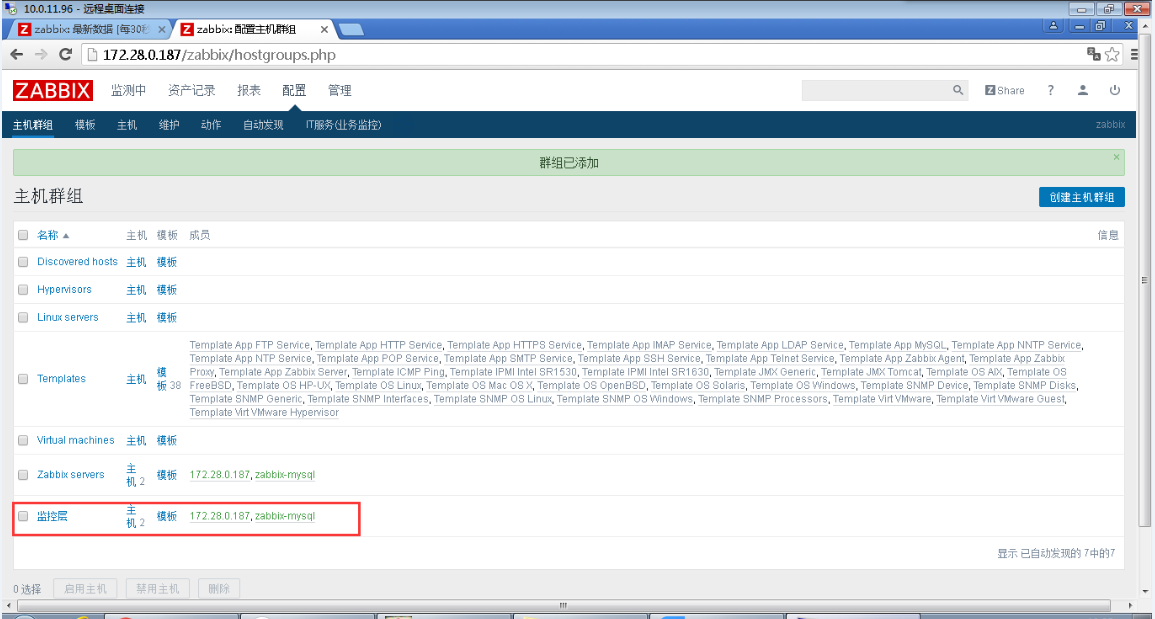Close the 配置主机群组 browser tab
The image size is (1155, 619).
pos(324,29)
